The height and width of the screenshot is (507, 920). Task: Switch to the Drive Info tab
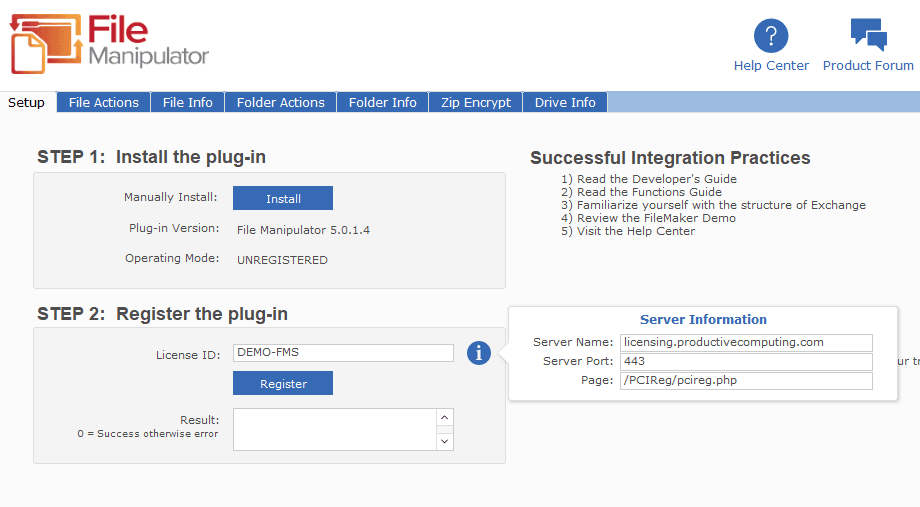(x=565, y=102)
